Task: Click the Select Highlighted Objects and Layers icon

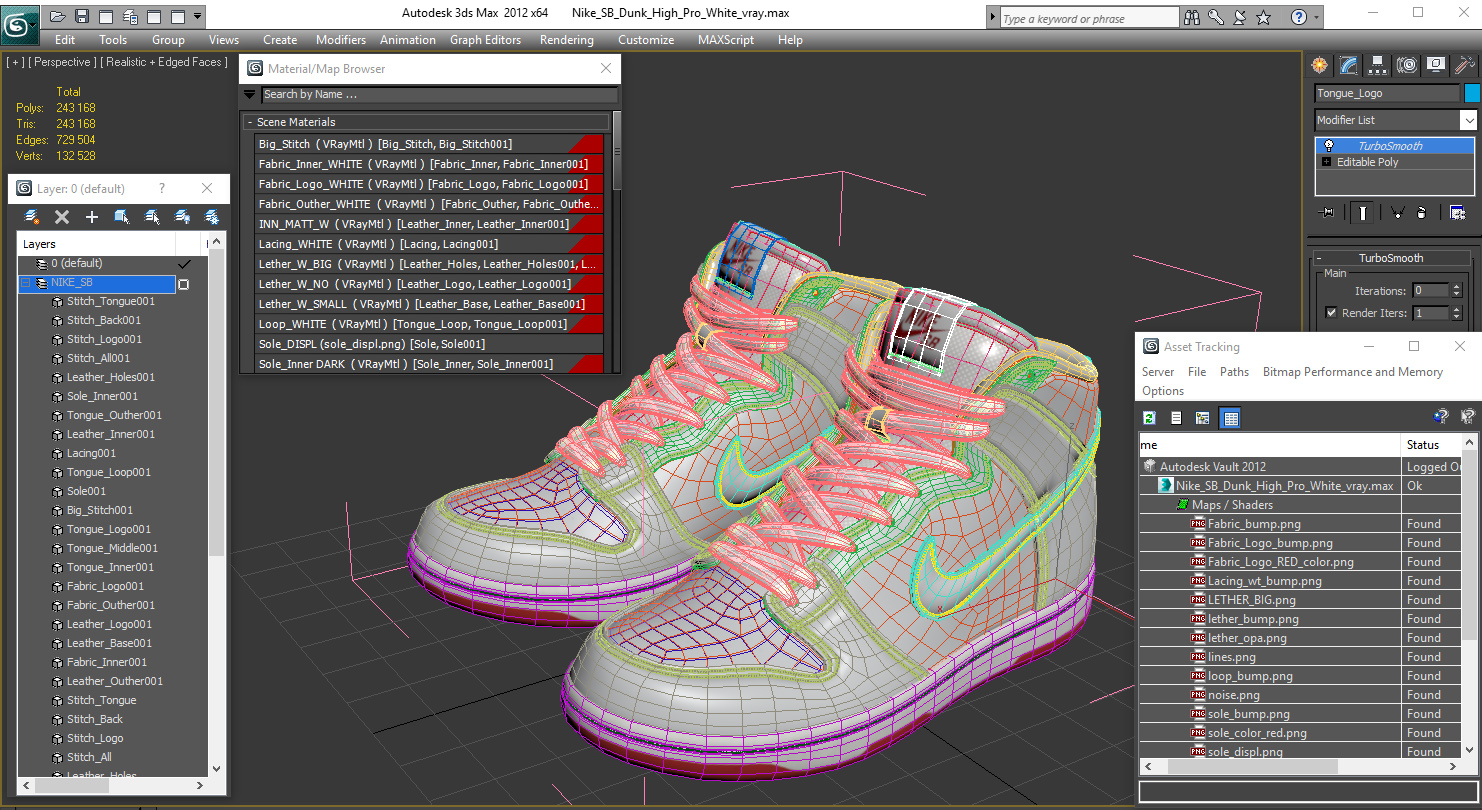Action: [122, 216]
